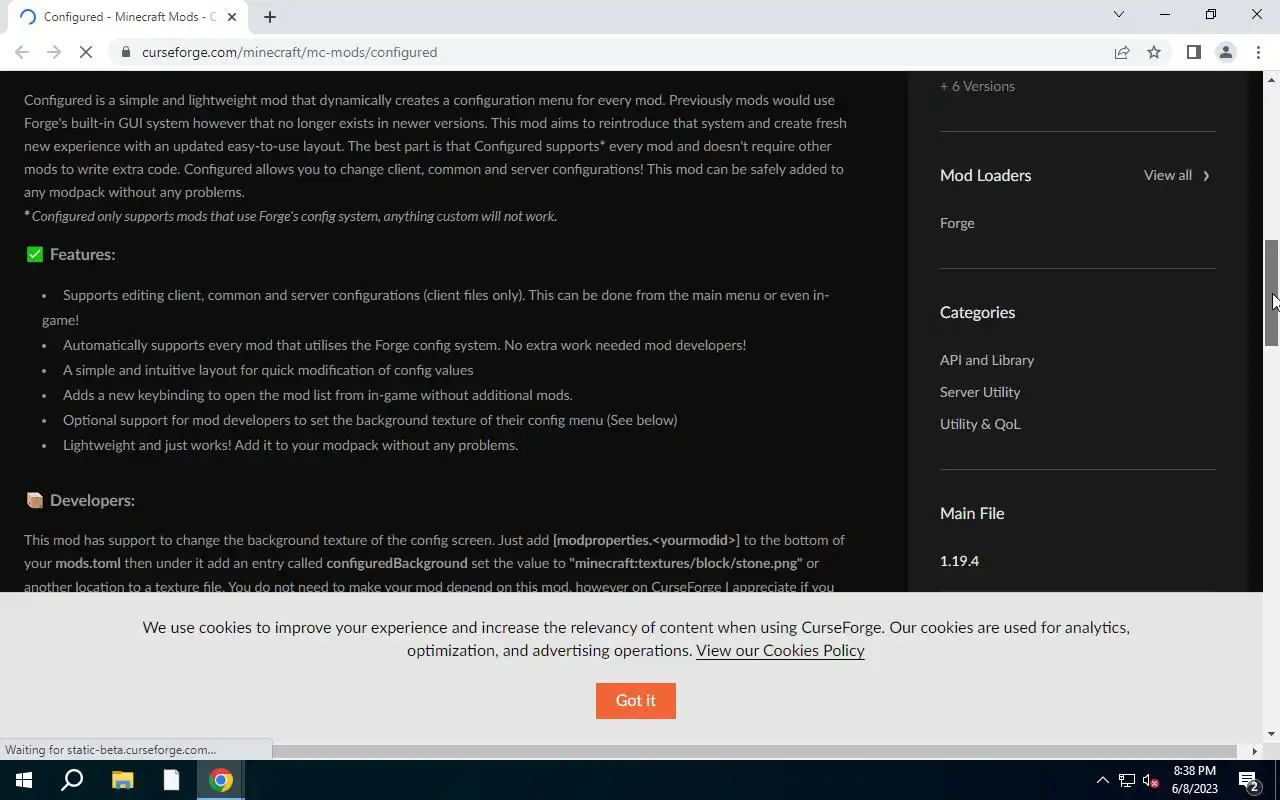Share this page icon
1280x800 pixels.
pyautogui.click(x=1122, y=52)
